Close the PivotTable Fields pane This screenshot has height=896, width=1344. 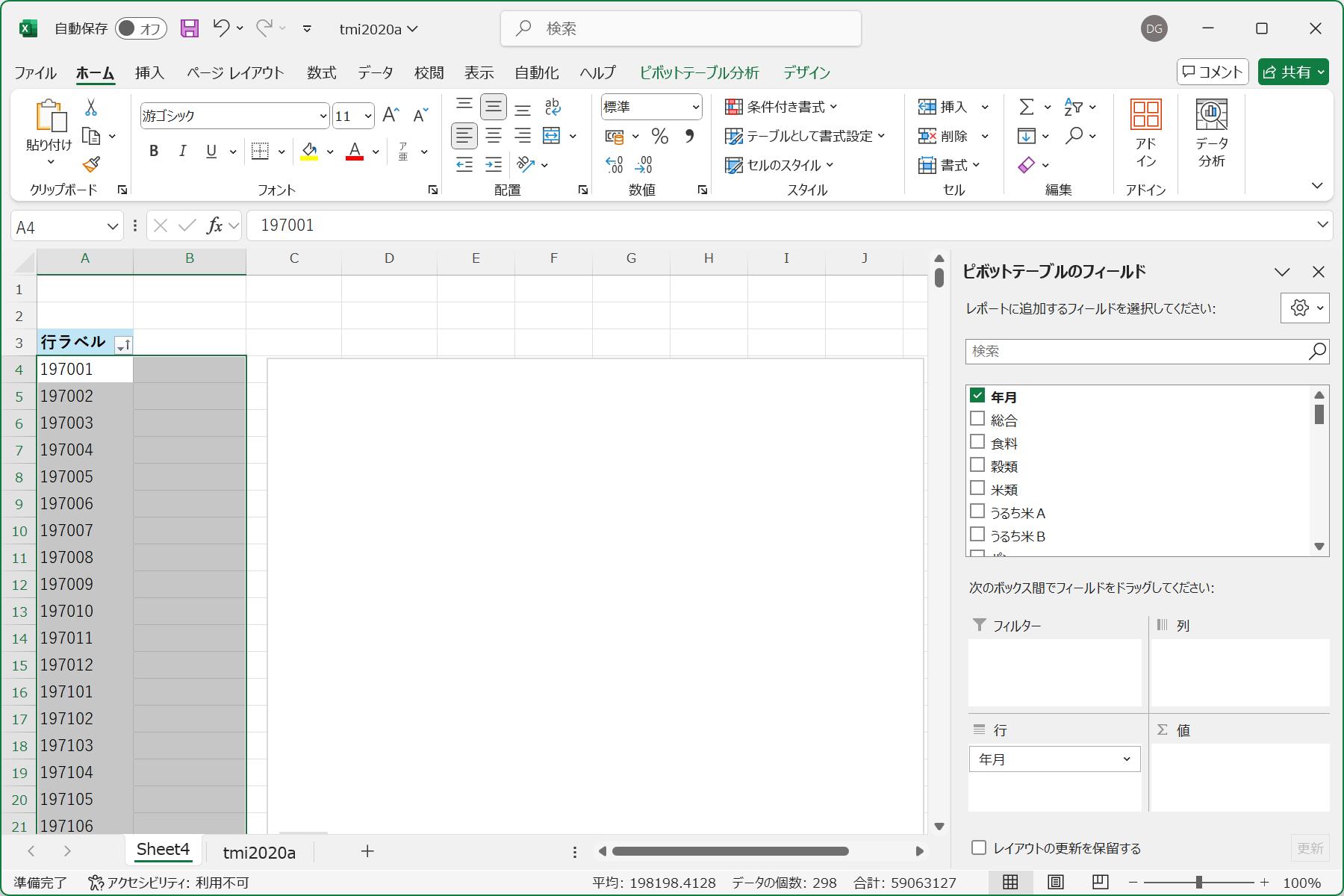coord(1319,272)
